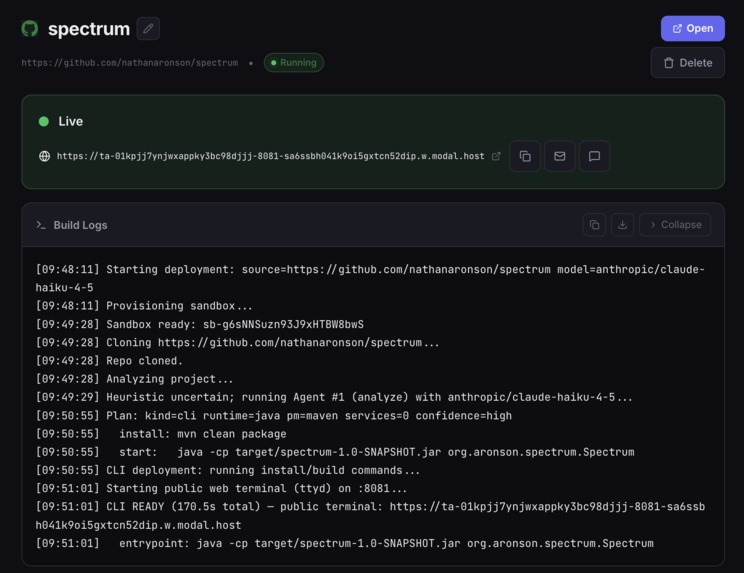Open the spectrum deployment
The width and height of the screenshot is (744, 573).
[x=692, y=28]
